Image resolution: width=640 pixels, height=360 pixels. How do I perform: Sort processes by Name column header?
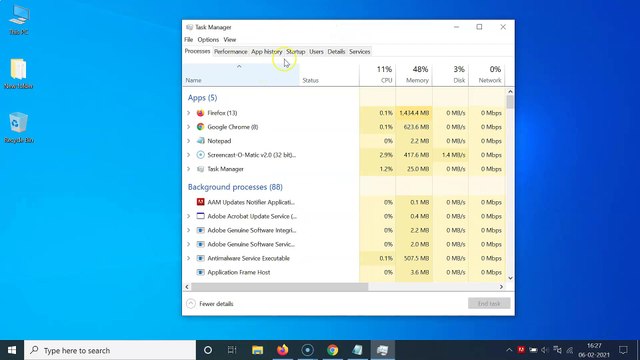tap(241, 75)
